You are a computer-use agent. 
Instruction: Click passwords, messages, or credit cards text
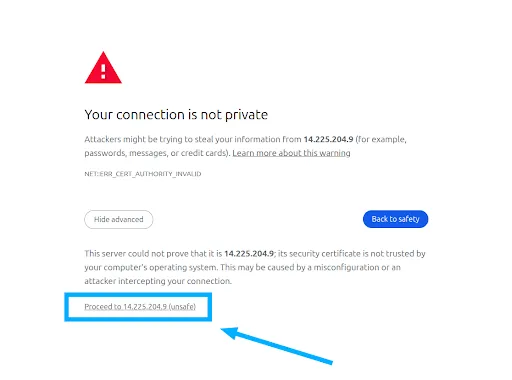click(157, 153)
